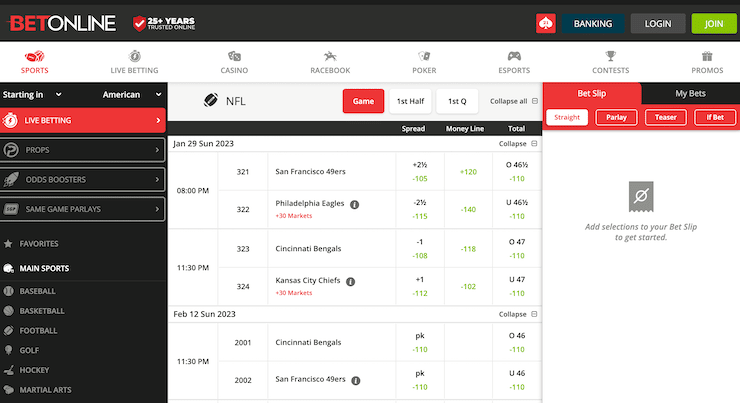Select Bengals pk -110 Feb 12 spread
Image resolution: width=740 pixels, height=403 pixels.
(420, 343)
